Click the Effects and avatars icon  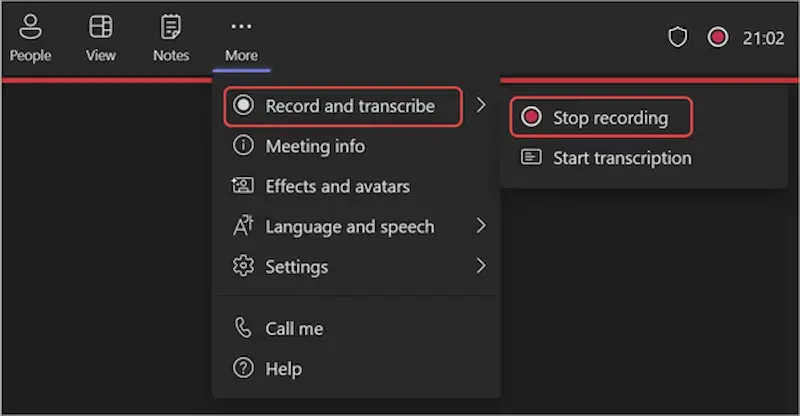click(x=243, y=186)
